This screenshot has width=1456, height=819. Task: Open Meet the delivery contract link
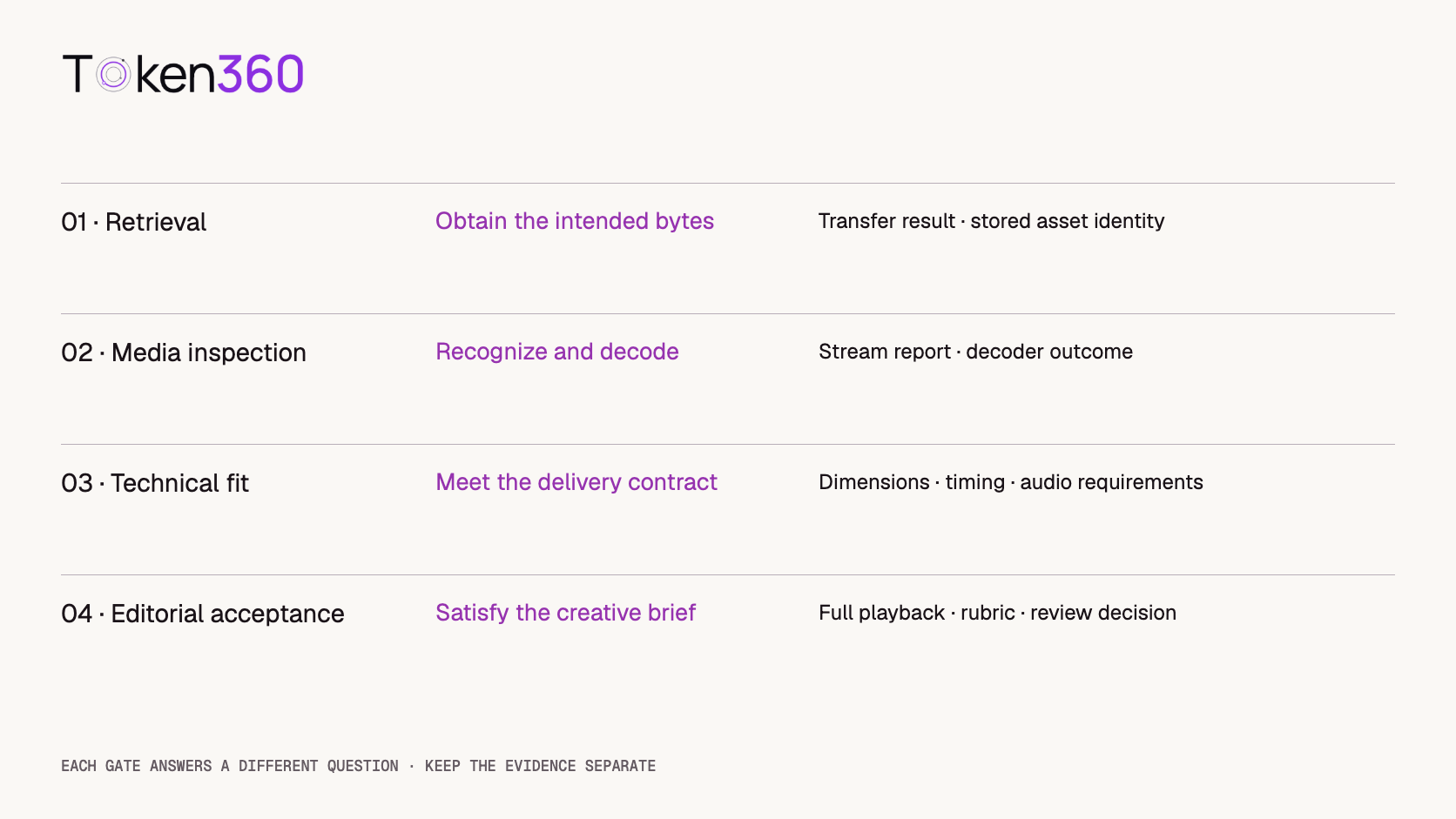576,482
